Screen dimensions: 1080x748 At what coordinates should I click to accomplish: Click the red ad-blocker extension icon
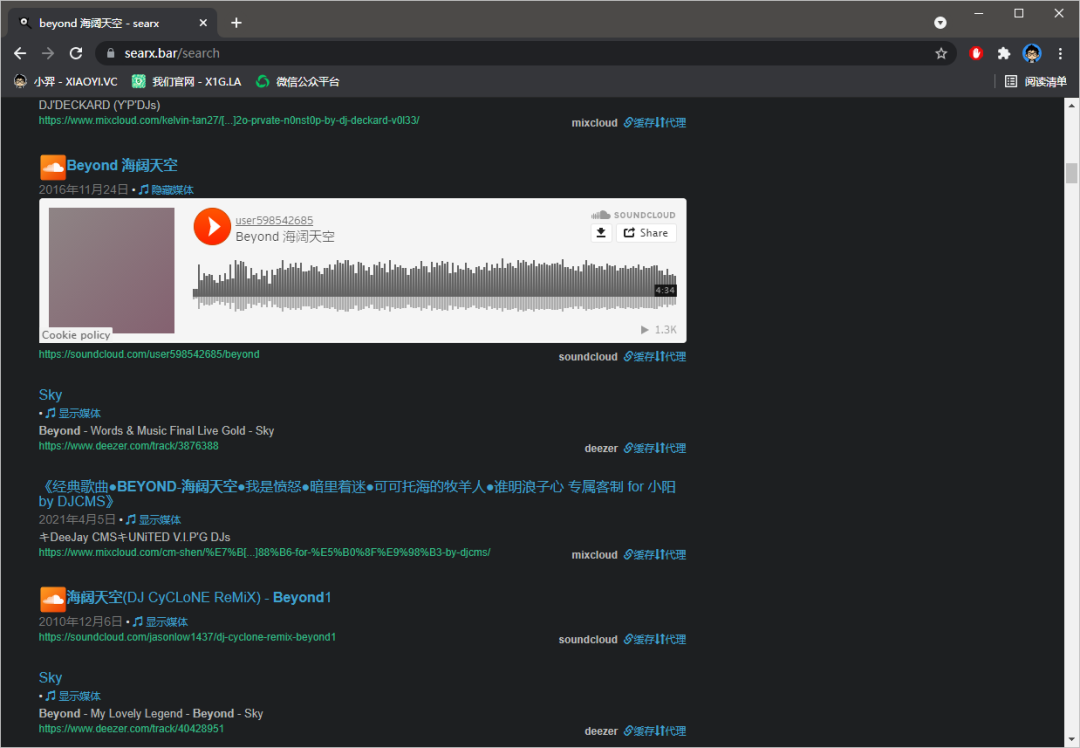976,54
